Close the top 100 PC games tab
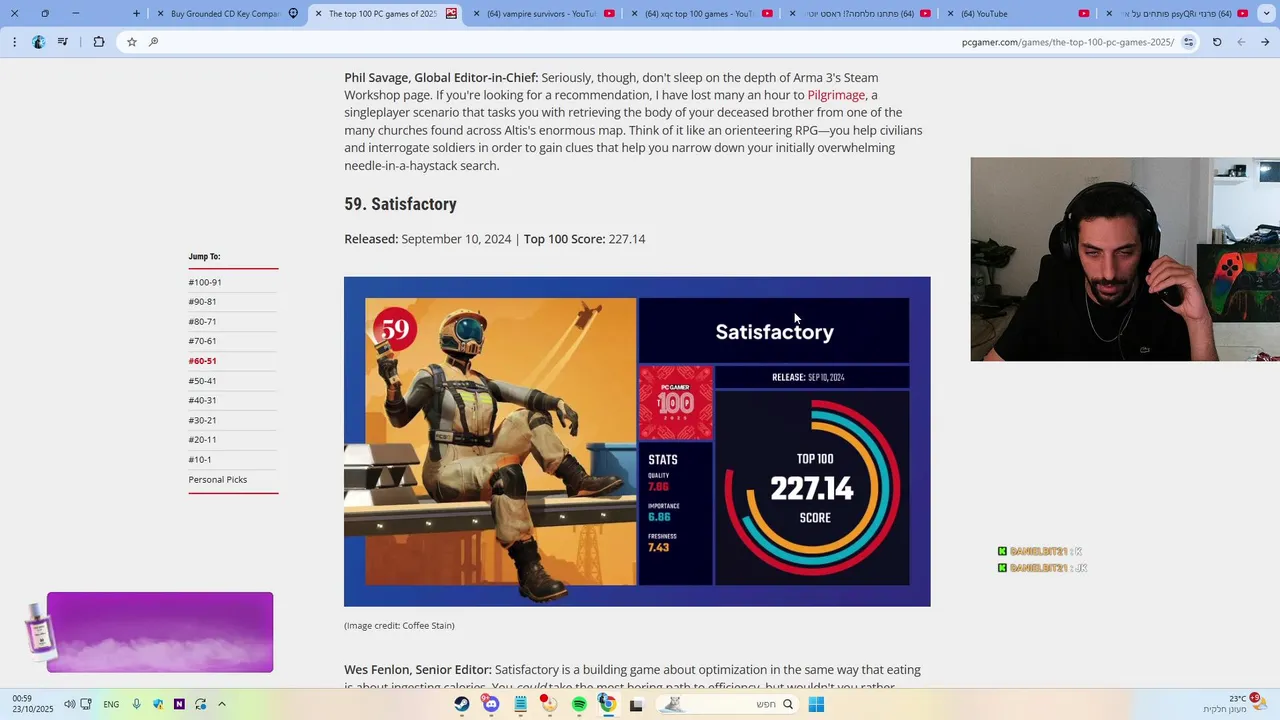This screenshot has width=1280, height=720. [x=318, y=14]
